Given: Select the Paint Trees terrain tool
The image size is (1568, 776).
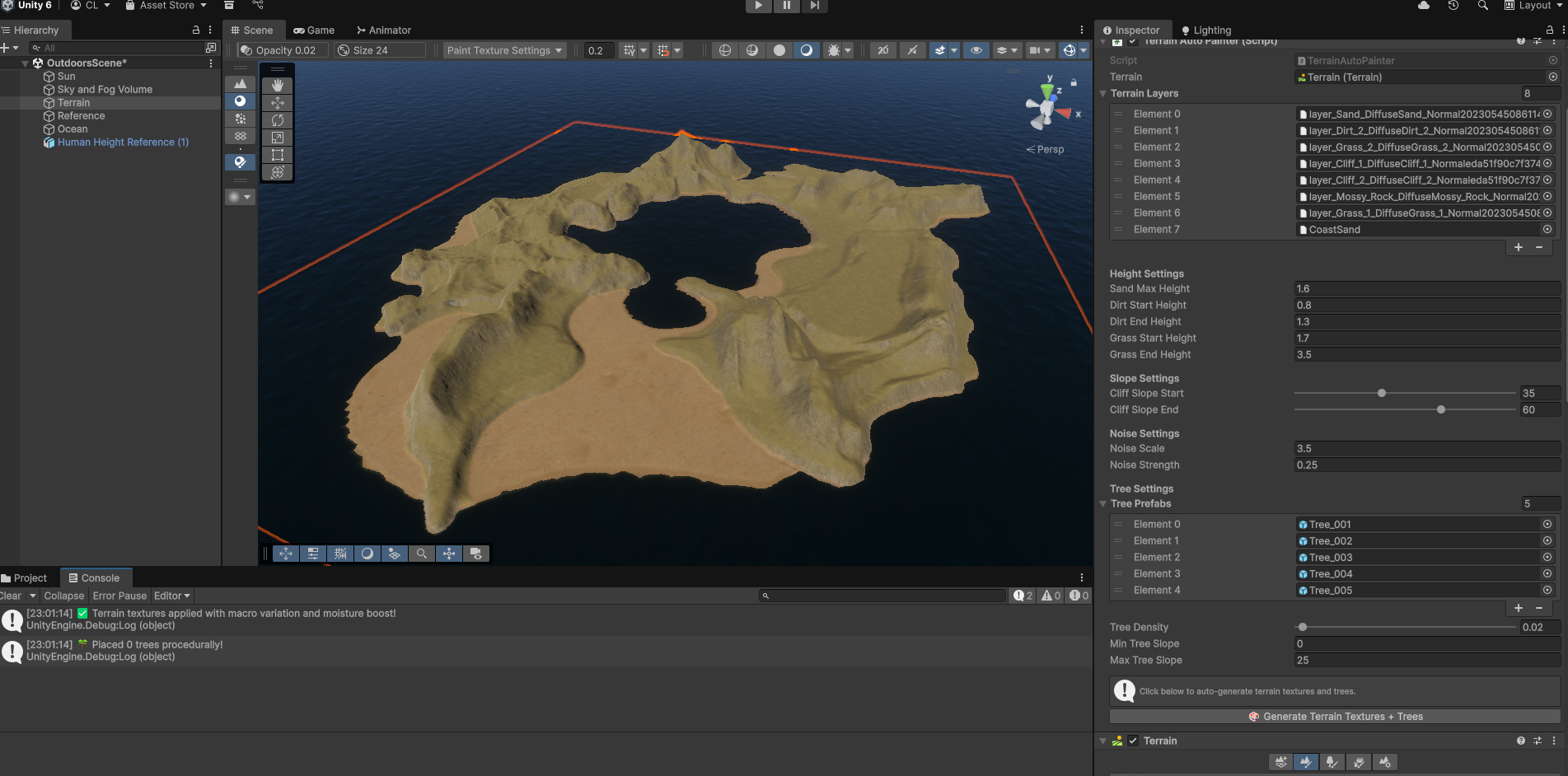Looking at the screenshot, I should 1332,762.
